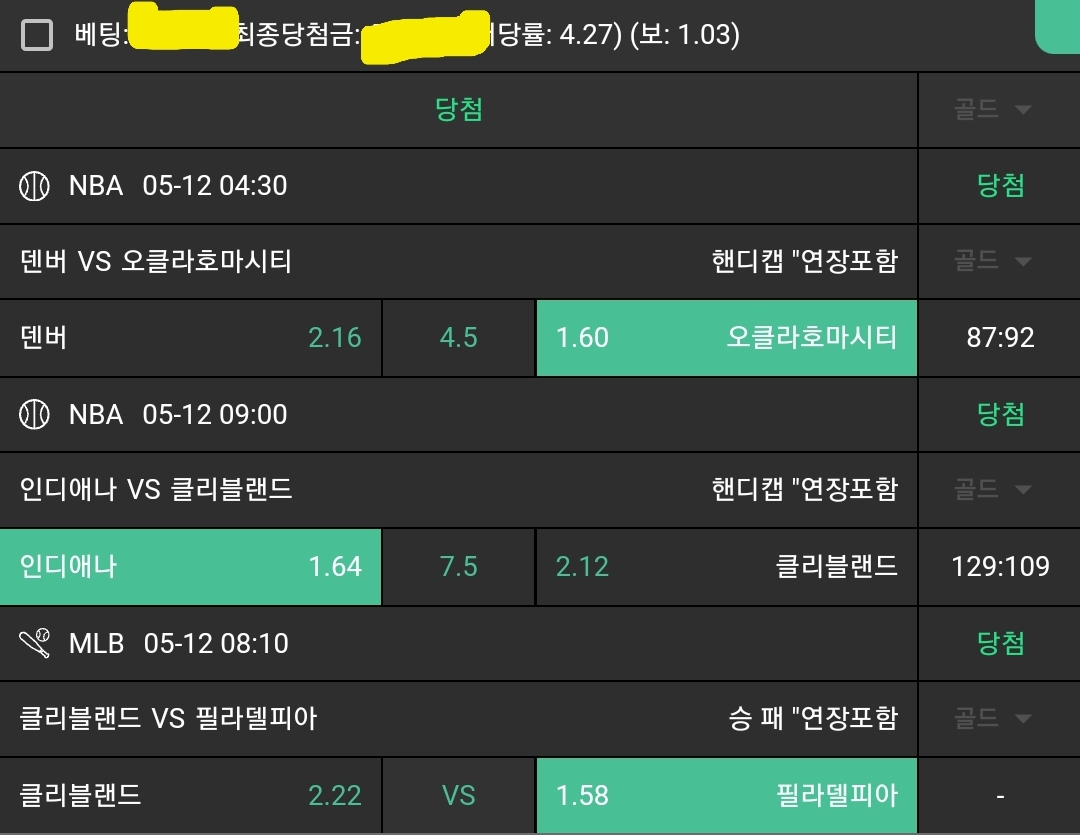Click the 87:92 score cell

tap(1000, 338)
